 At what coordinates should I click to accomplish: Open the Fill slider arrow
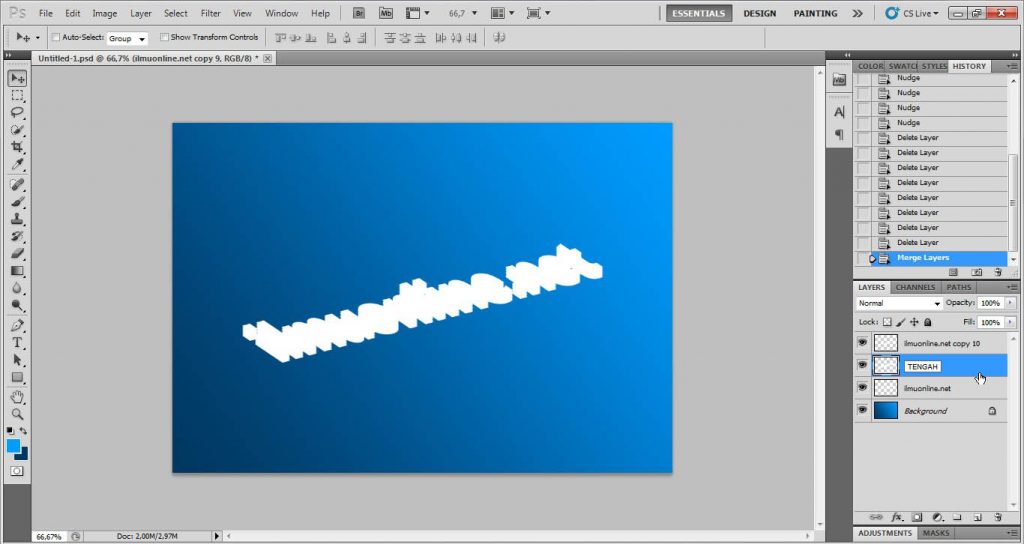(x=1010, y=323)
